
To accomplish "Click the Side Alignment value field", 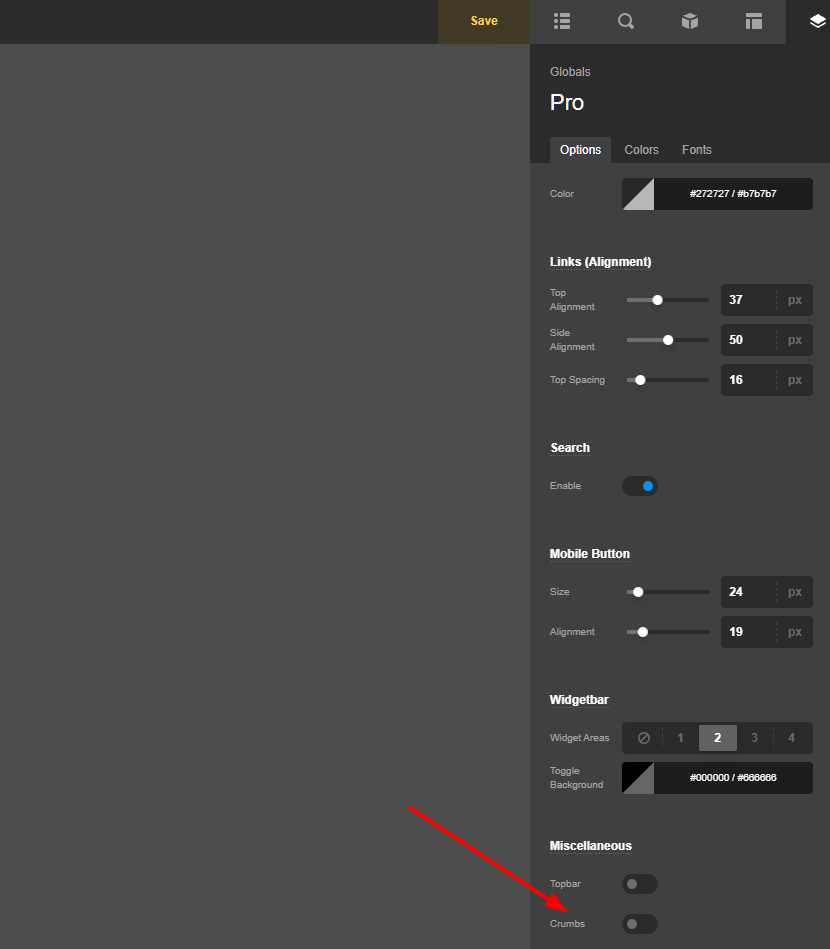I will (747, 340).
